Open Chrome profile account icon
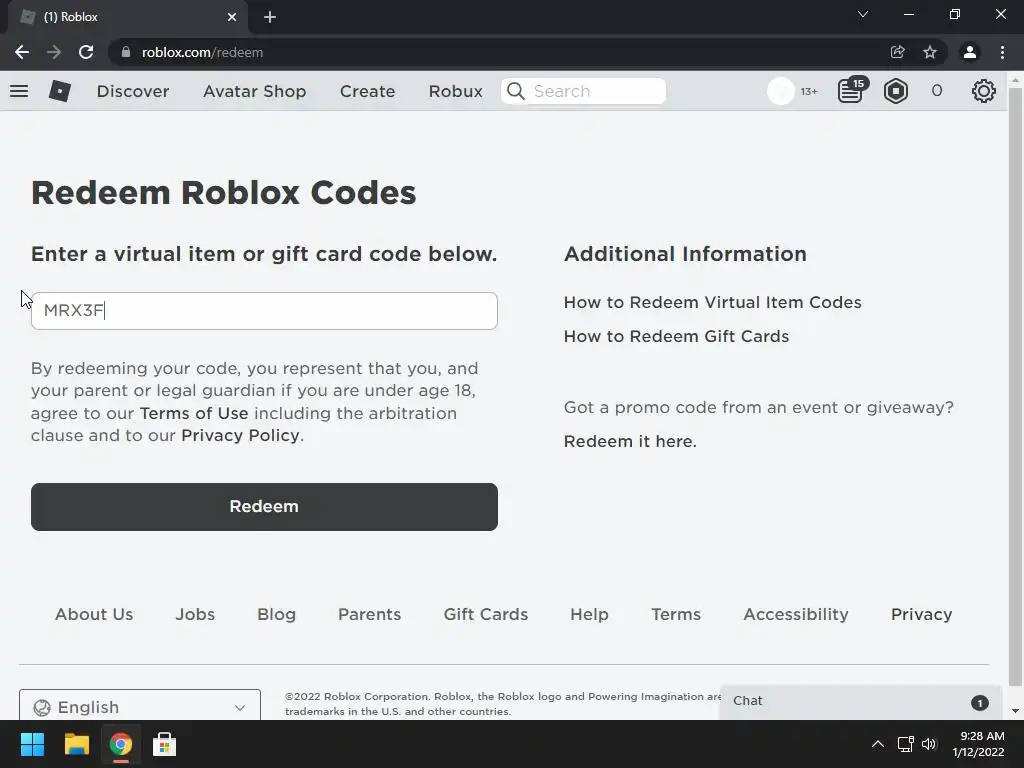This screenshot has width=1024, height=768. pyautogui.click(x=970, y=52)
